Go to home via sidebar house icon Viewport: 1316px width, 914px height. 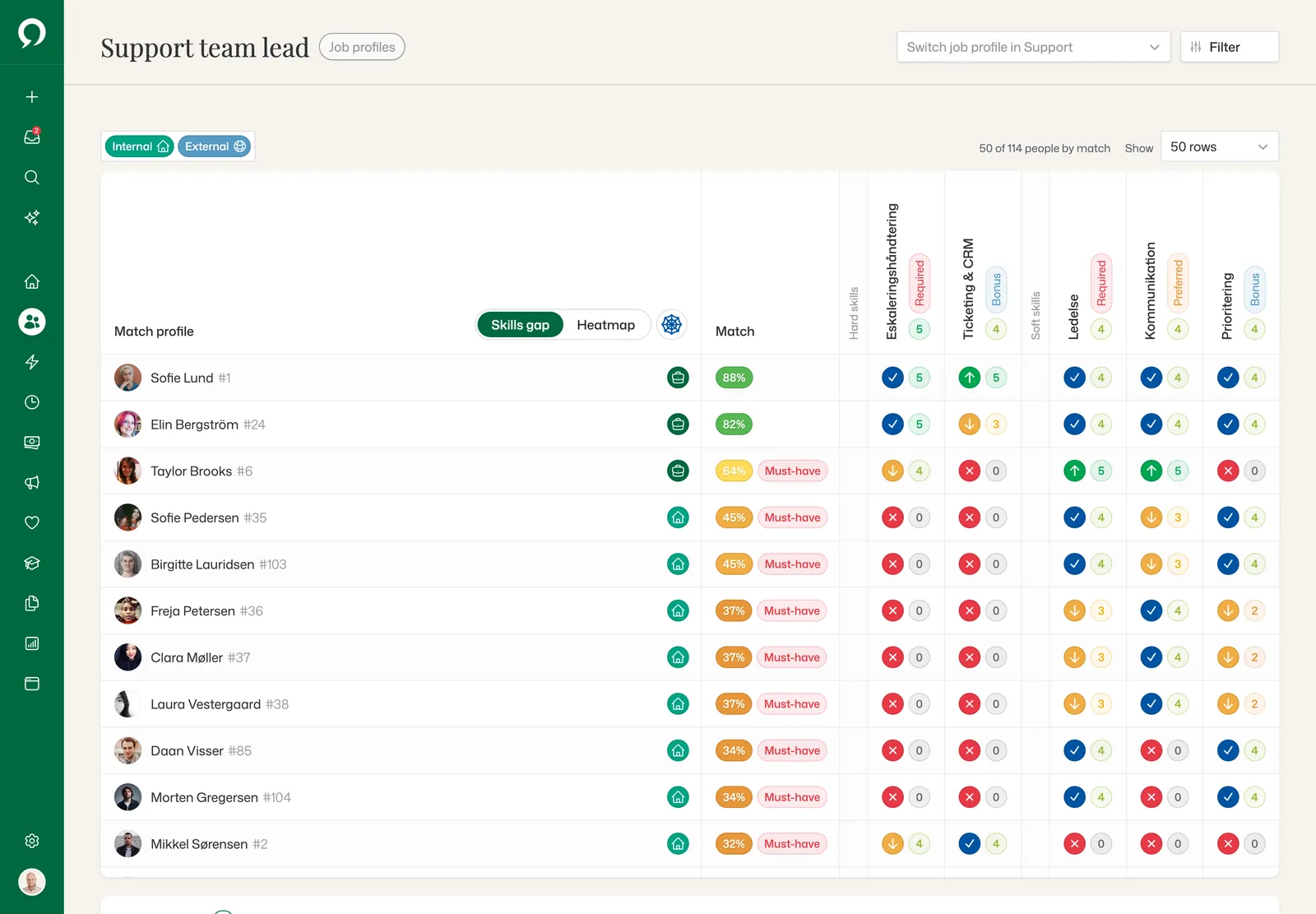coord(32,281)
